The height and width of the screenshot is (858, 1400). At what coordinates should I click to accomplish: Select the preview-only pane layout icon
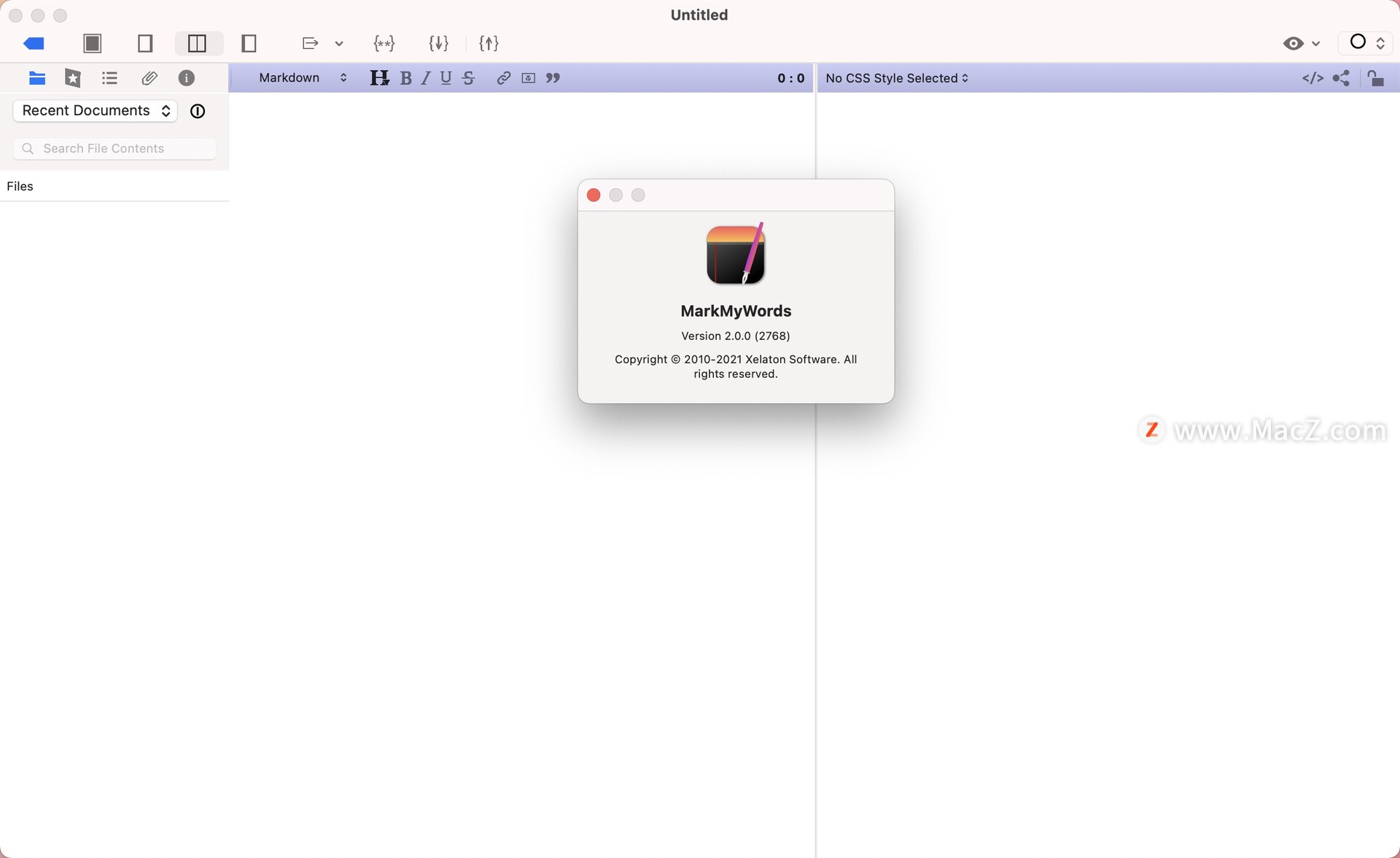click(249, 43)
